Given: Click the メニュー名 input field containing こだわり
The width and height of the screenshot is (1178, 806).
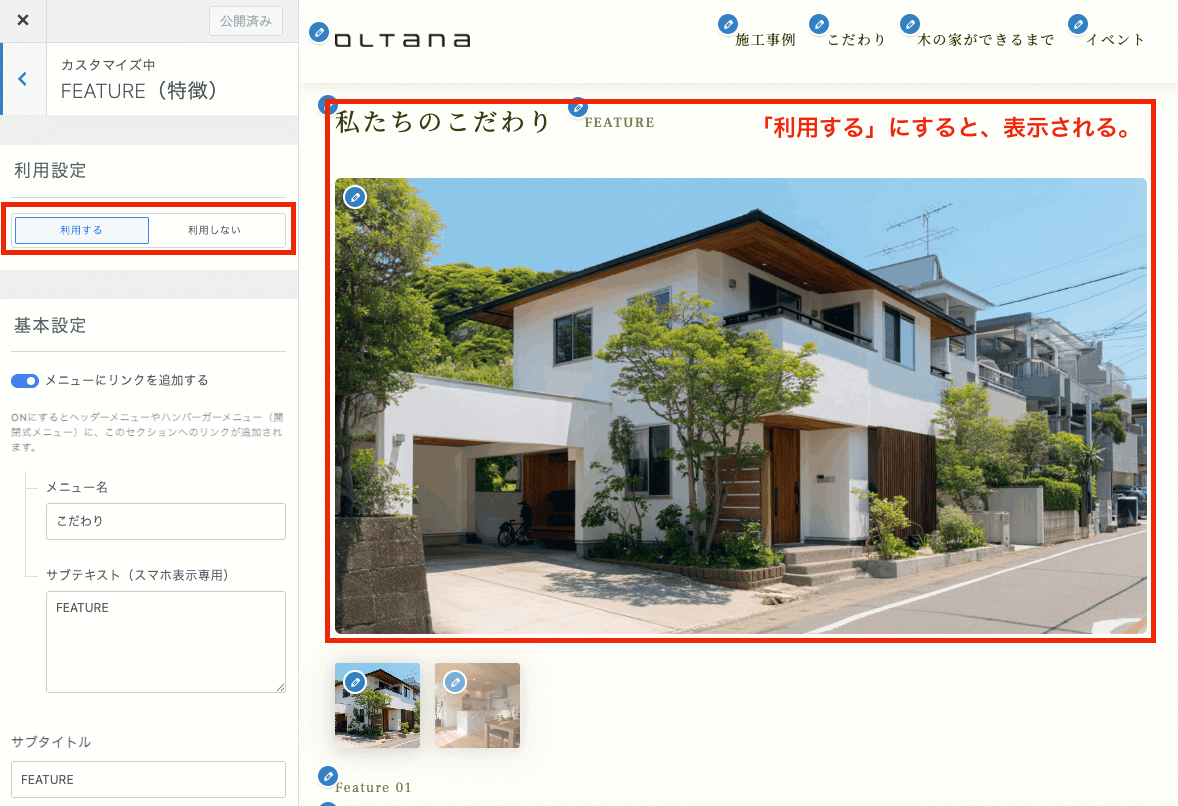Looking at the screenshot, I should pyautogui.click(x=166, y=521).
